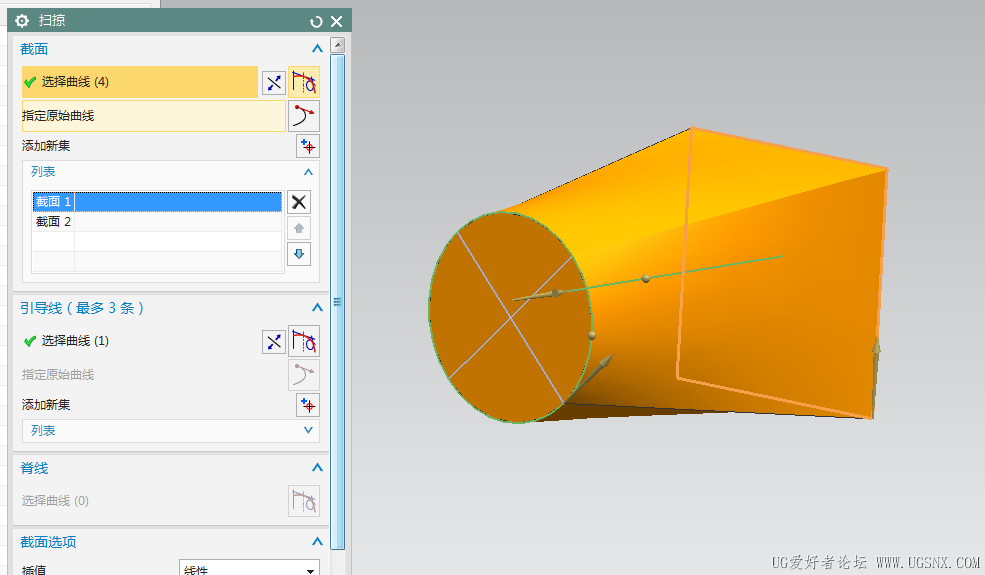Click the dialog scrollbar up arrow
Viewport: 985px width, 575px height.
point(338,45)
